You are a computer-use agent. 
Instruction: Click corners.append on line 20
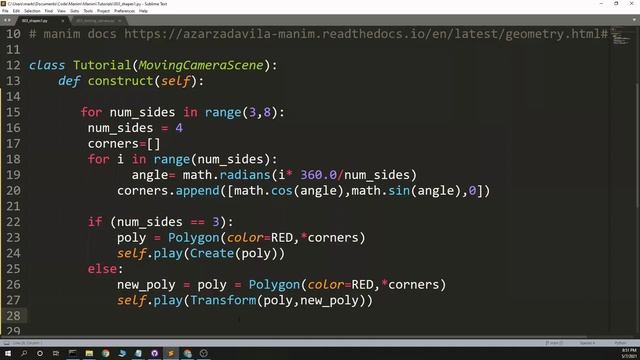click(x=168, y=191)
